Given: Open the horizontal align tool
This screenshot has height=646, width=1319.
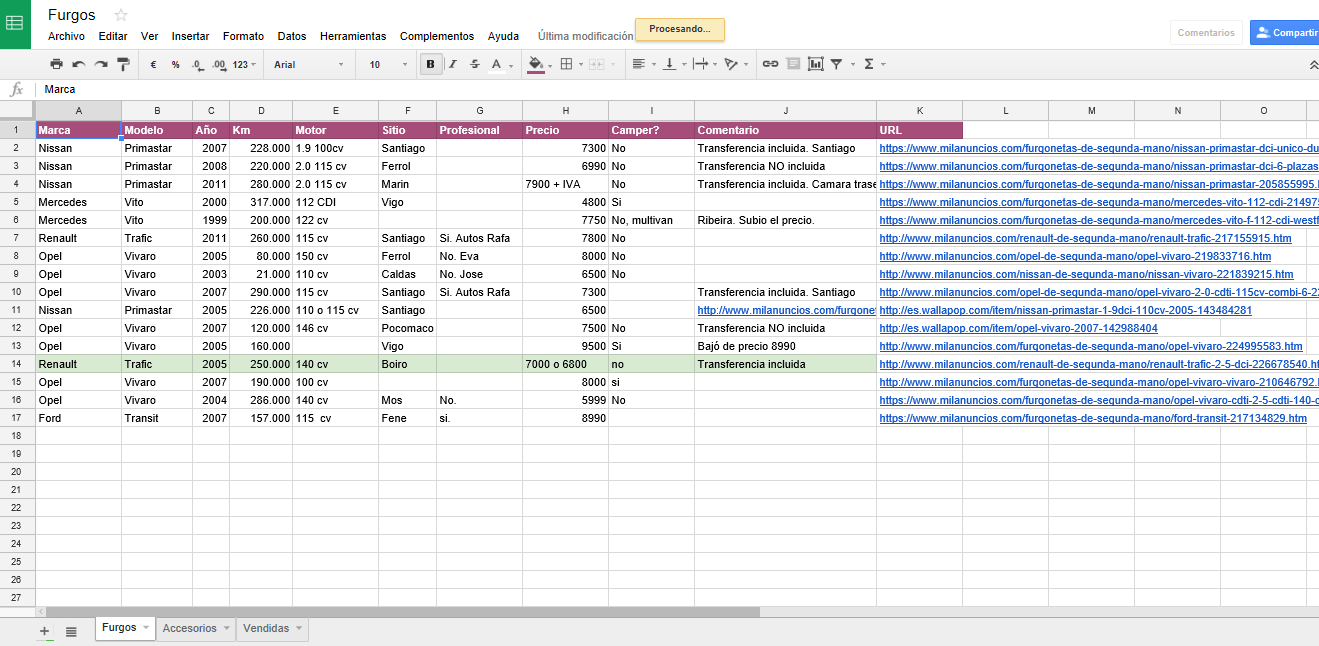Looking at the screenshot, I should (639, 64).
